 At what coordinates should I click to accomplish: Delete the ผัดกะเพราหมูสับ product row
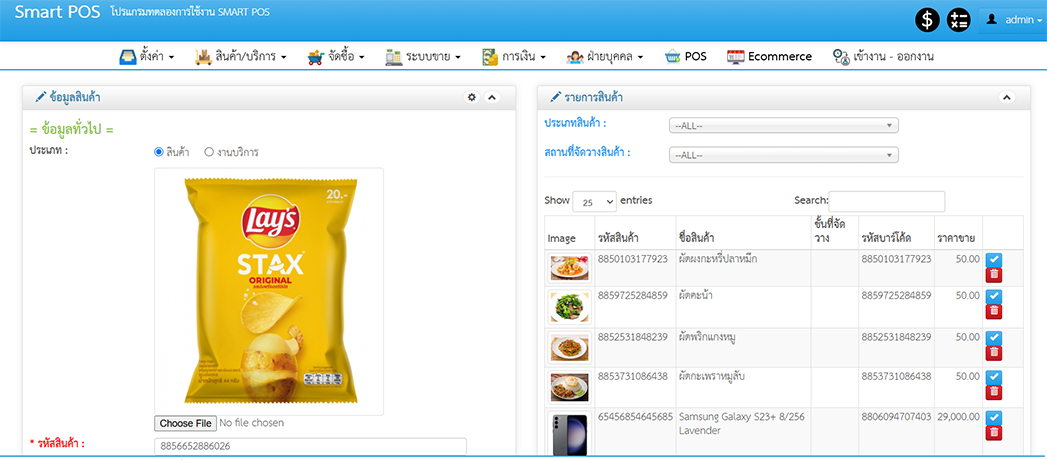point(994,393)
